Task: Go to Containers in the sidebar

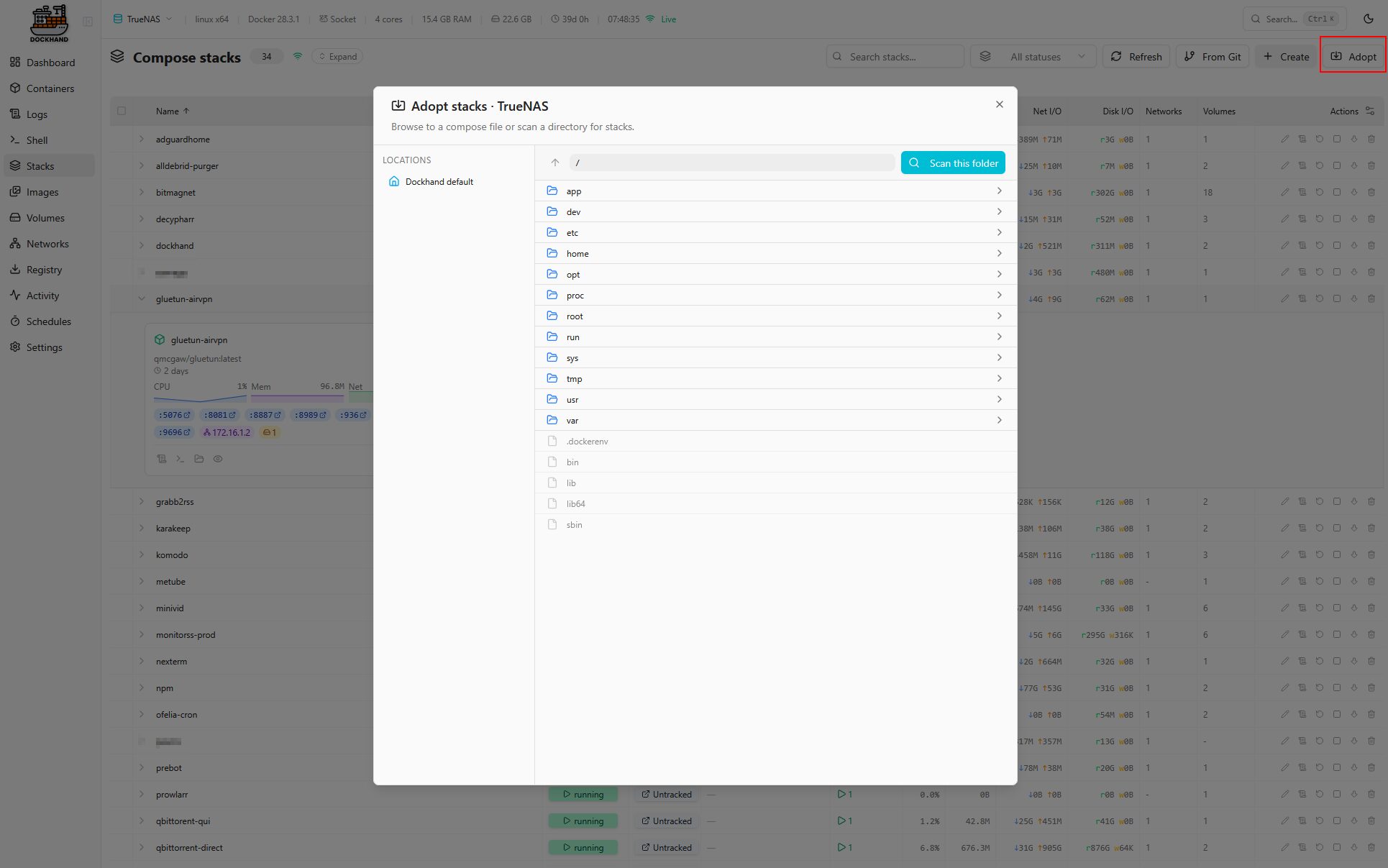Action: pos(49,88)
